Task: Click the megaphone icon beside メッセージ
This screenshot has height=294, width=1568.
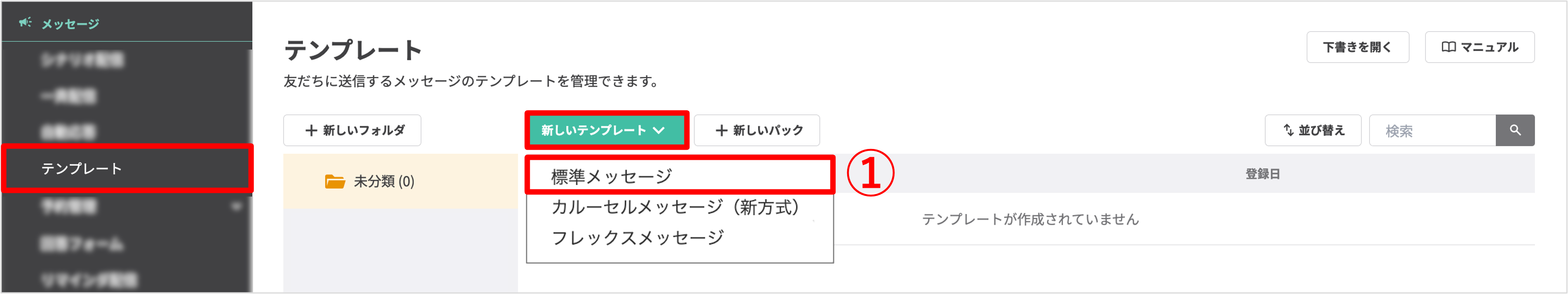Action: [x=25, y=23]
